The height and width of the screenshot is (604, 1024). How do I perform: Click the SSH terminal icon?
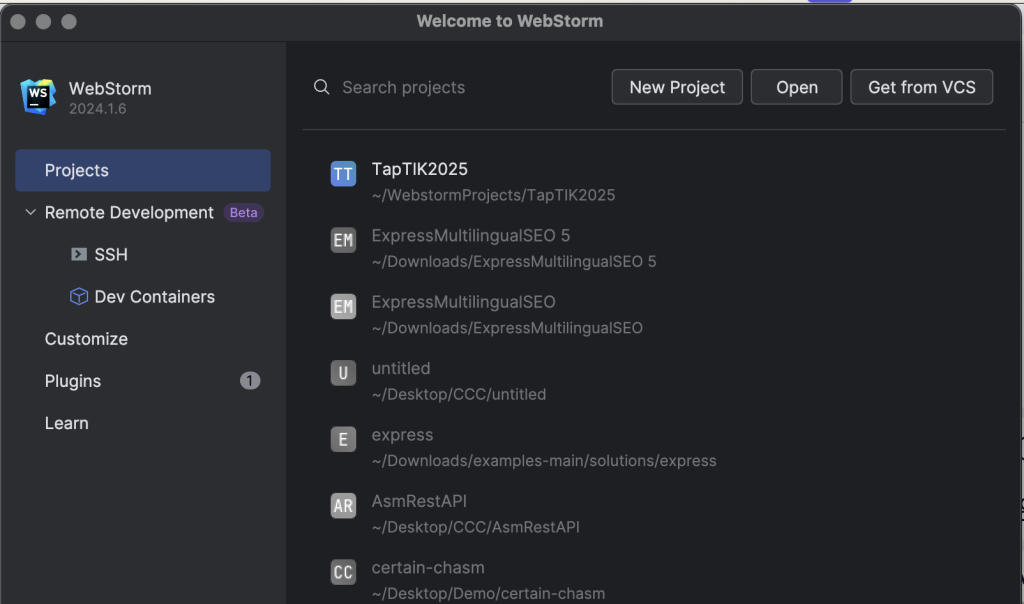pos(79,255)
